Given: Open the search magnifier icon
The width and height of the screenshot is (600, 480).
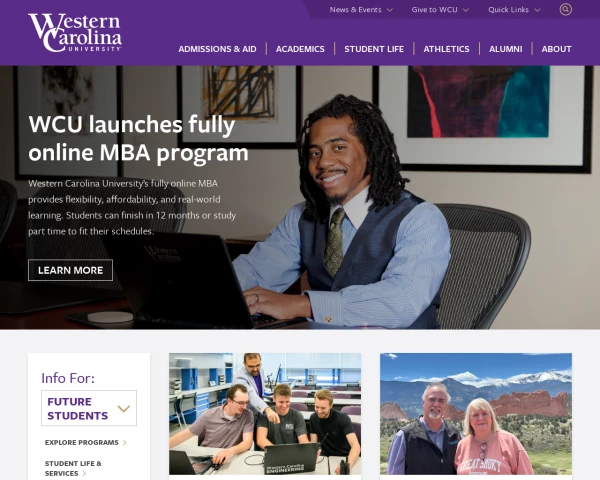Looking at the screenshot, I should pos(566,10).
